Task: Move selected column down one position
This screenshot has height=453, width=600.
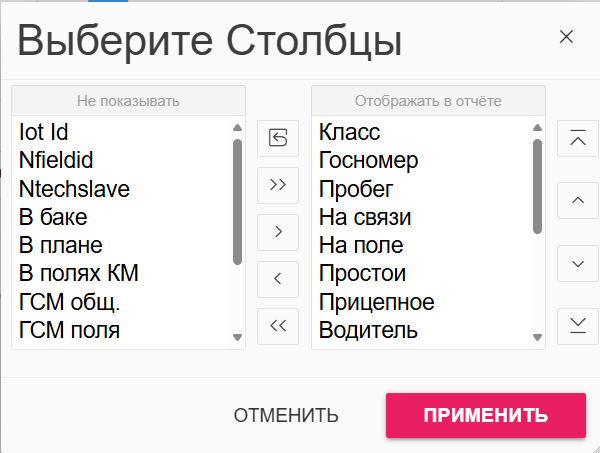Action: 578,264
